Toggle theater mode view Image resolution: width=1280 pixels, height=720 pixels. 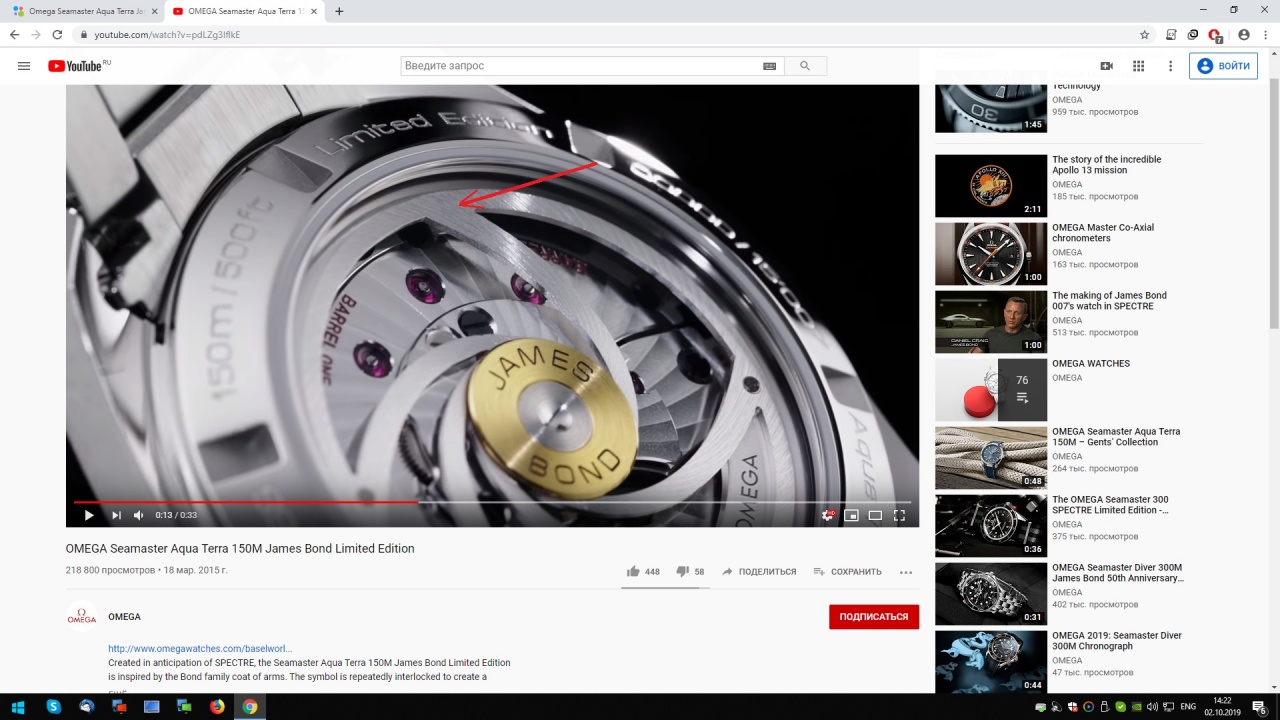point(875,515)
